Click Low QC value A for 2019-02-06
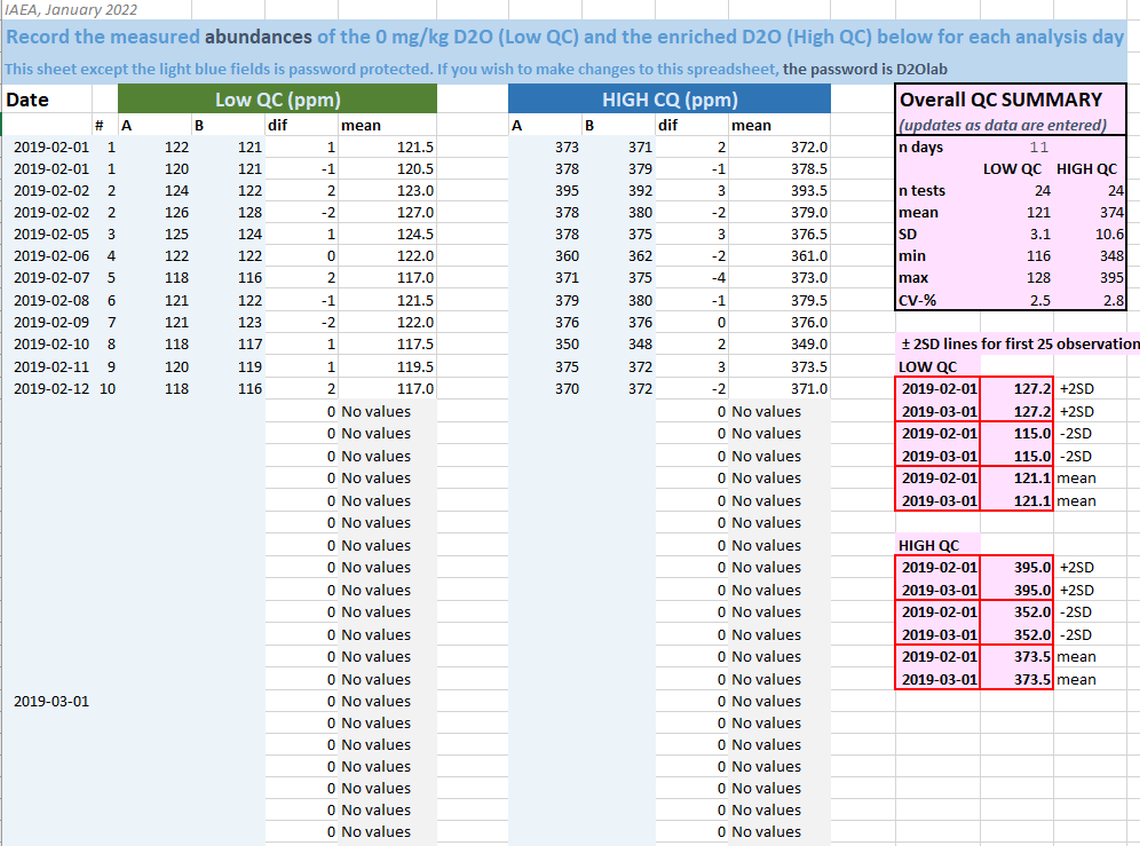The width and height of the screenshot is (1140, 846). coord(175,256)
